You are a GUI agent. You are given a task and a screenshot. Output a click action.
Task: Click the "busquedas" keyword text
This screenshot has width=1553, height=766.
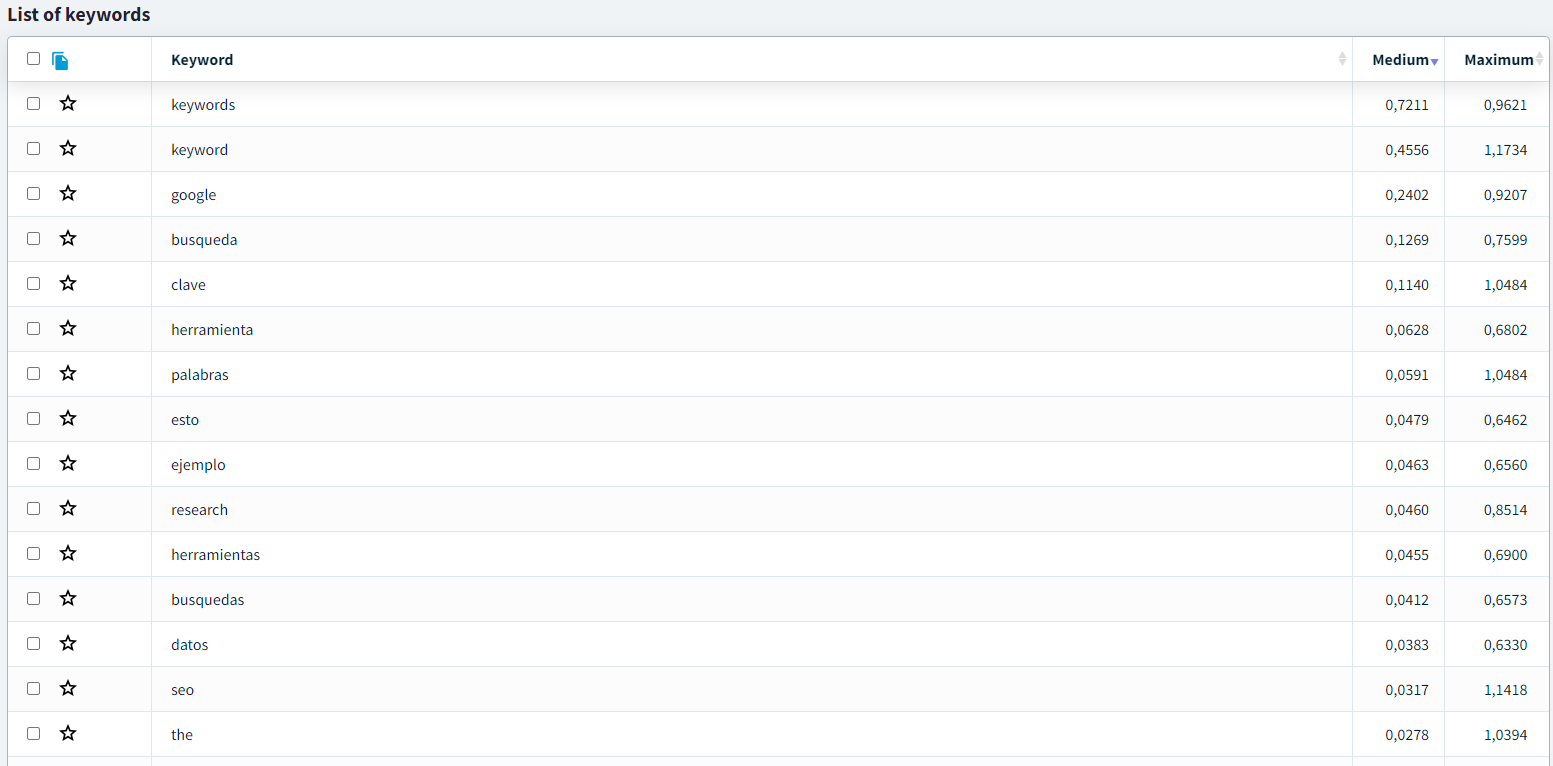pyautogui.click(x=207, y=600)
